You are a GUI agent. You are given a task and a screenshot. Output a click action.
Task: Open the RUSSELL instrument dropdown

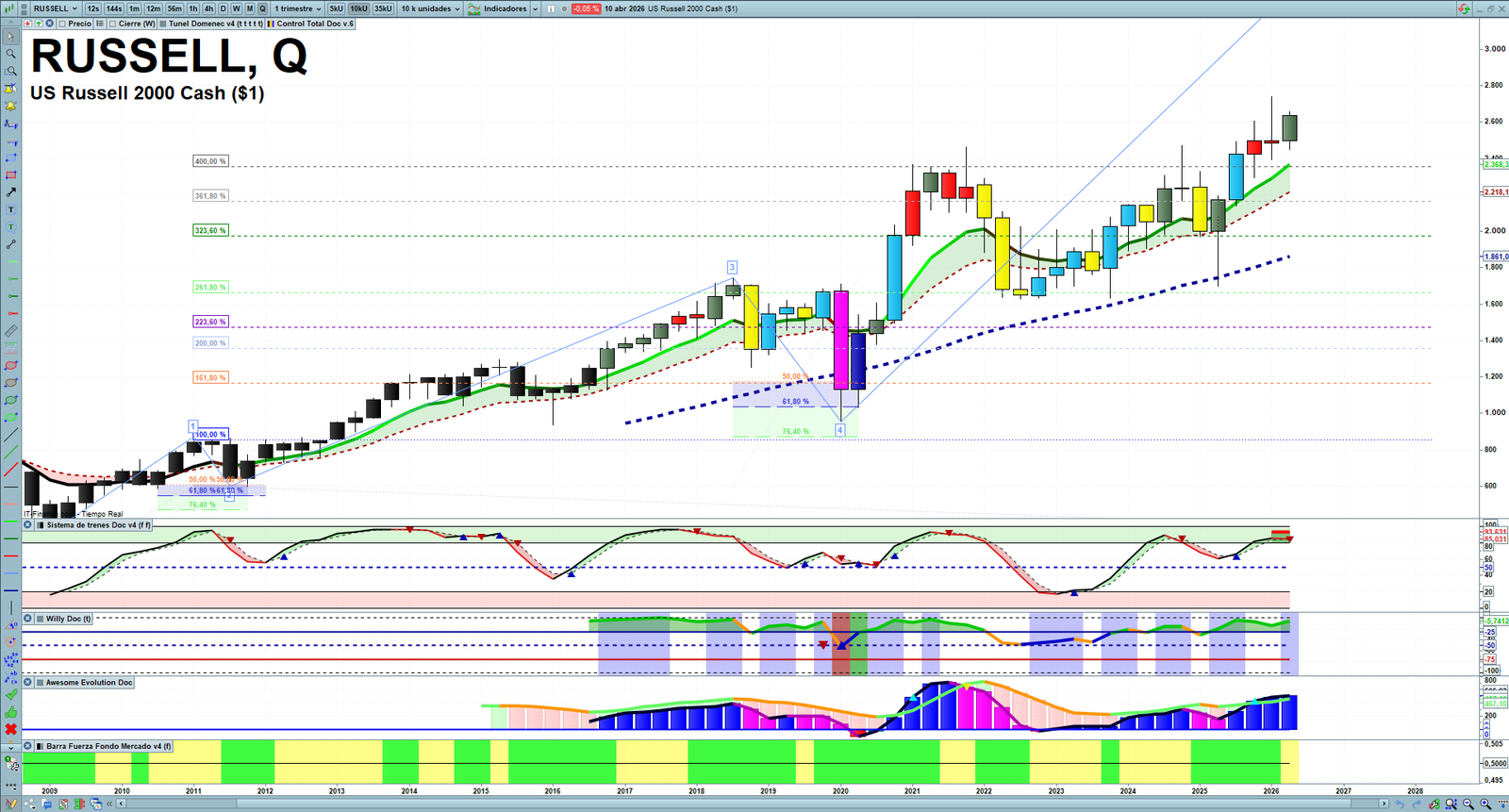(x=55, y=8)
